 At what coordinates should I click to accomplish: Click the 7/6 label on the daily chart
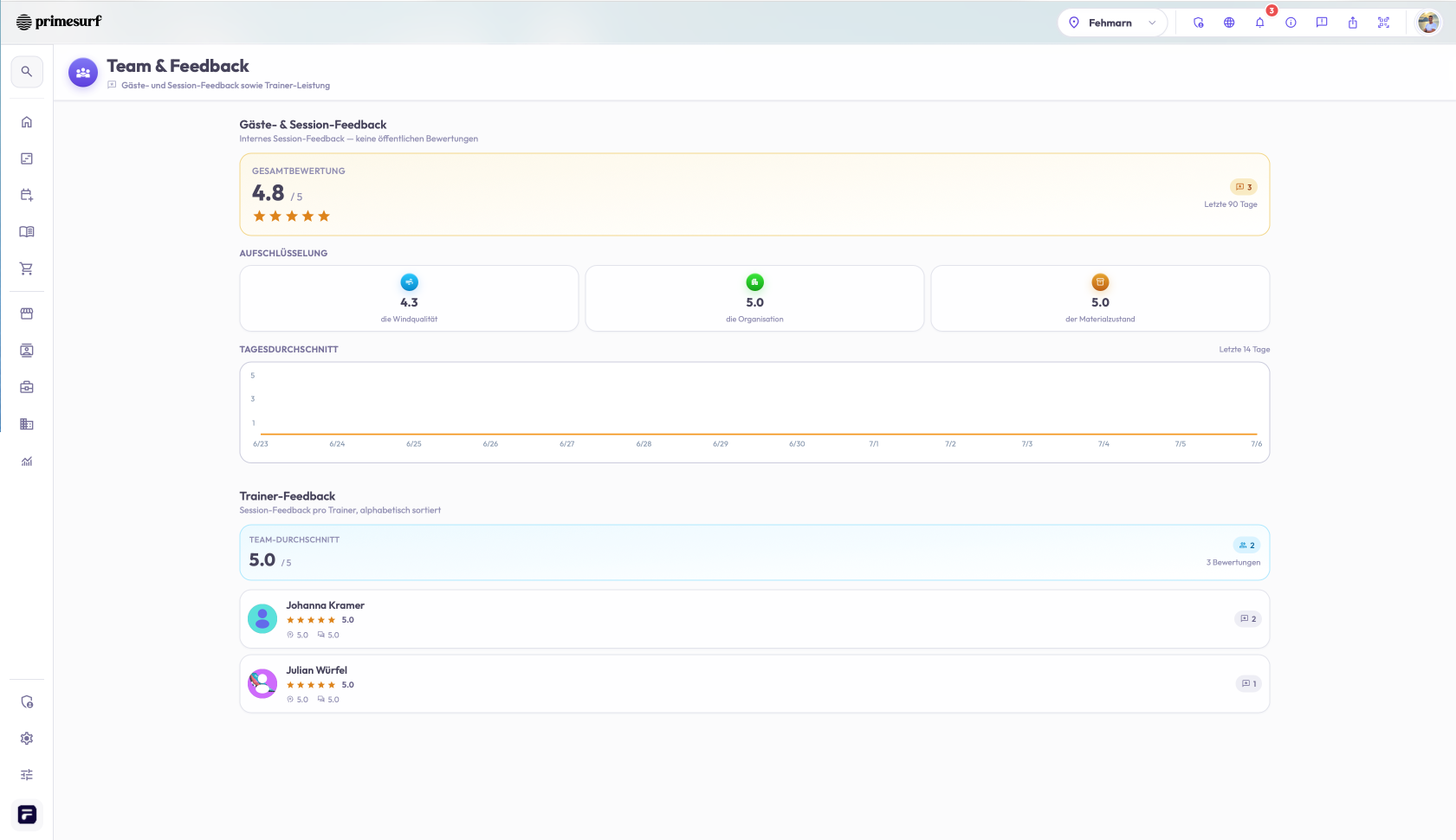click(x=1257, y=443)
